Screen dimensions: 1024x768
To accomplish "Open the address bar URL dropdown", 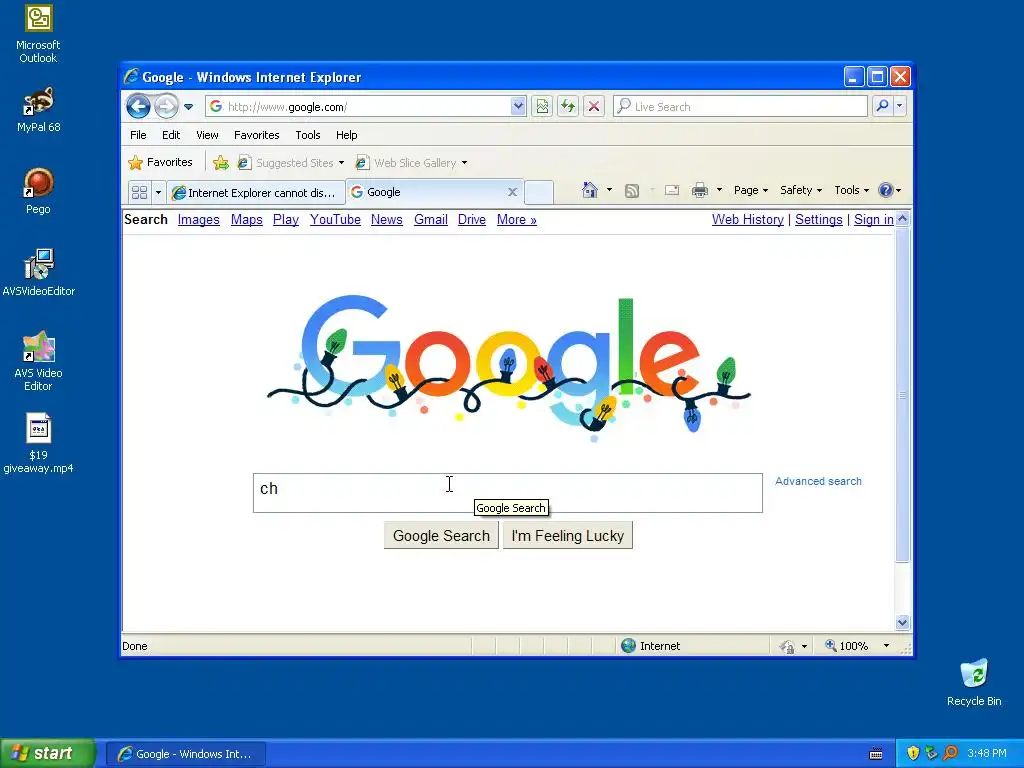I will (x=518, y=106).
